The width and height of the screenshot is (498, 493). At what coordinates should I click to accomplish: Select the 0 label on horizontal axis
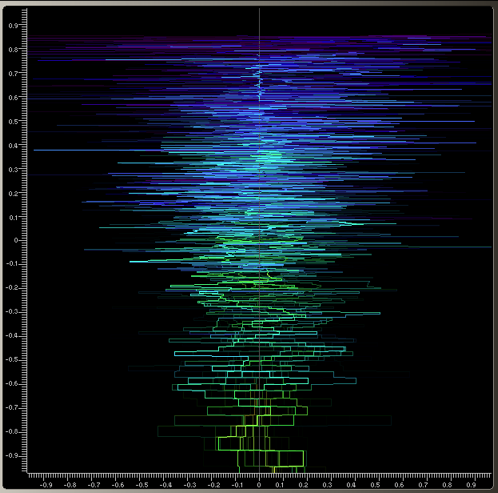click(x=259, y=485)
